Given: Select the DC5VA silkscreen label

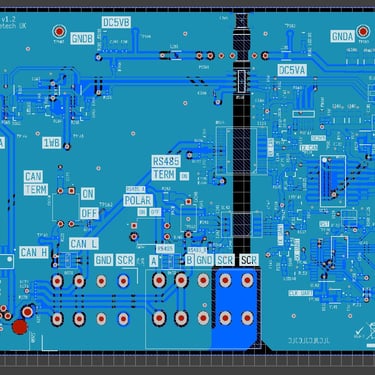Looking at the screenshot, I should [292, 70].
